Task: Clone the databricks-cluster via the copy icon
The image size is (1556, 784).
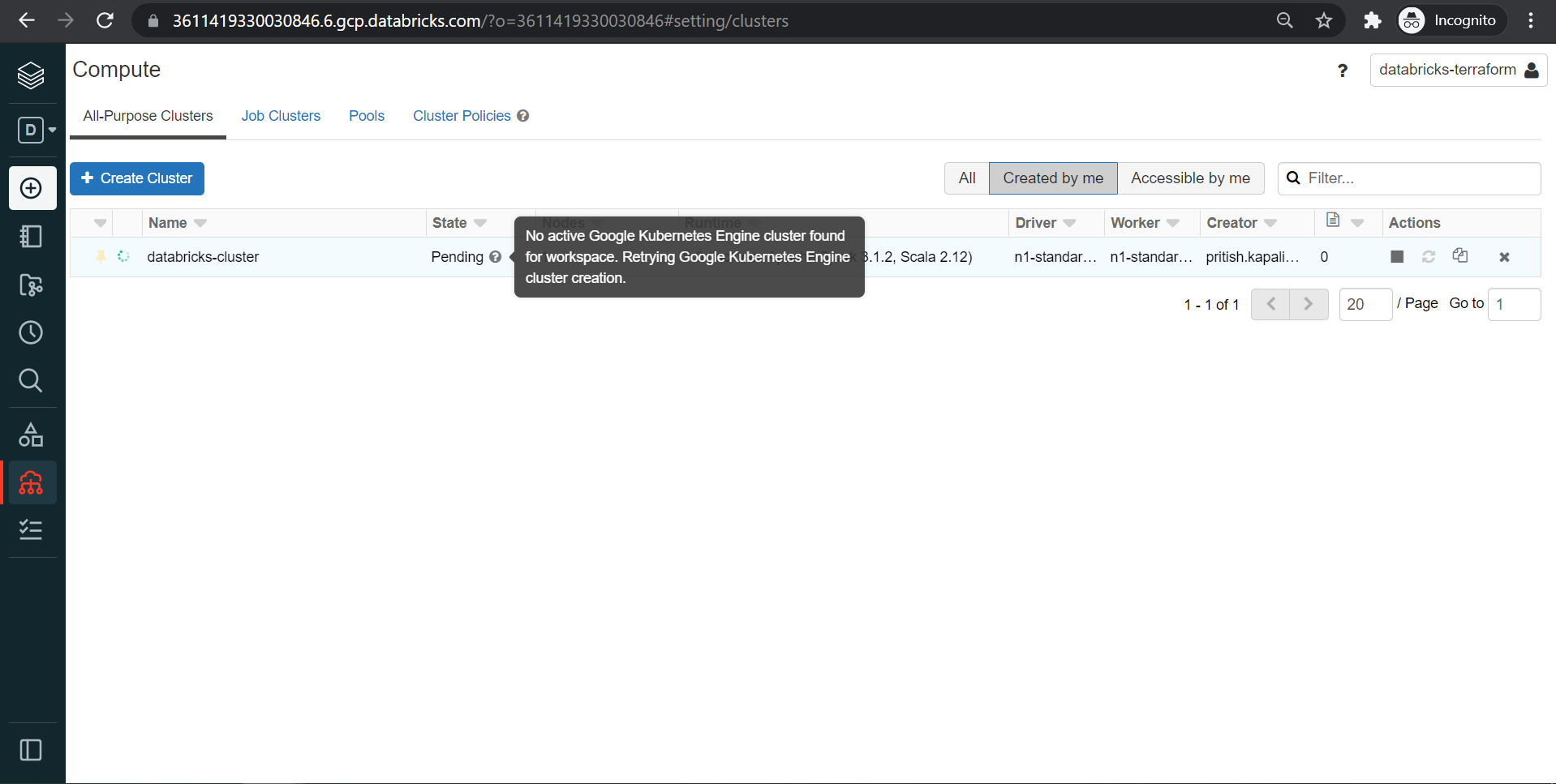Action: coord(1461,255)
